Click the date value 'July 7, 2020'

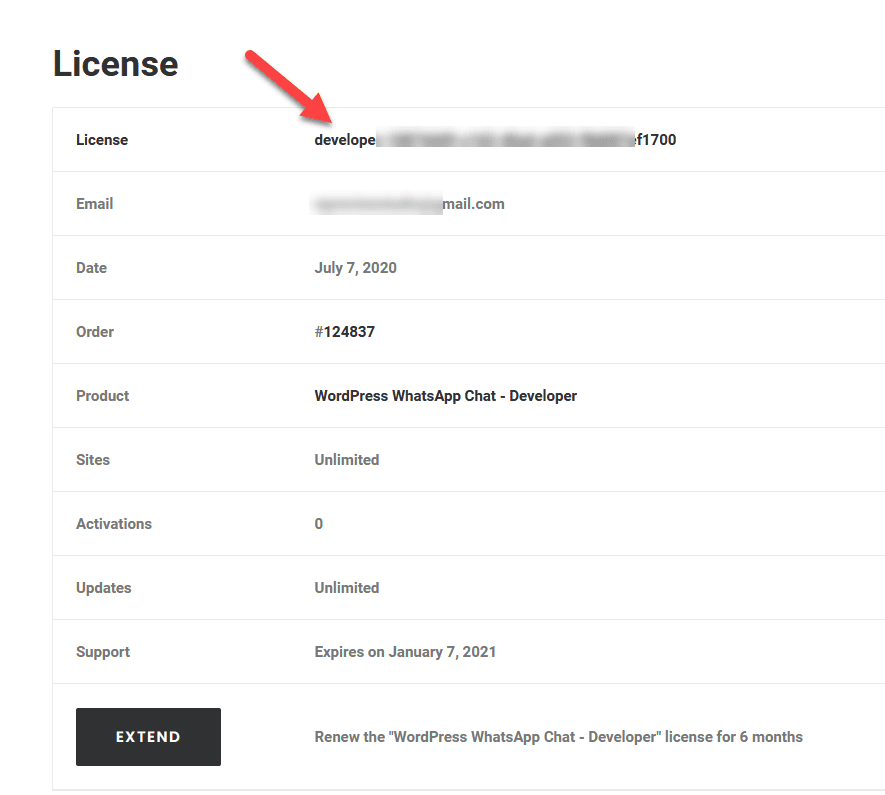click(x=355, y=267)
